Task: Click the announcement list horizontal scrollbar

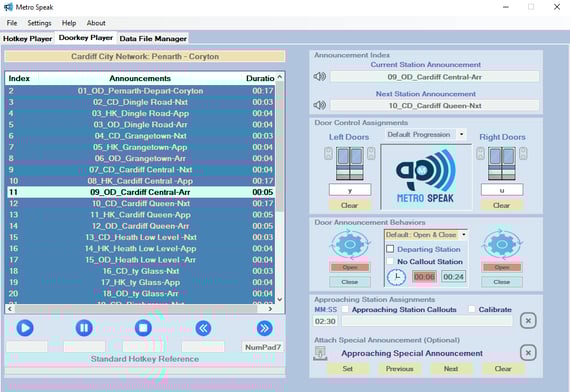Action: [x=136, y=309]
